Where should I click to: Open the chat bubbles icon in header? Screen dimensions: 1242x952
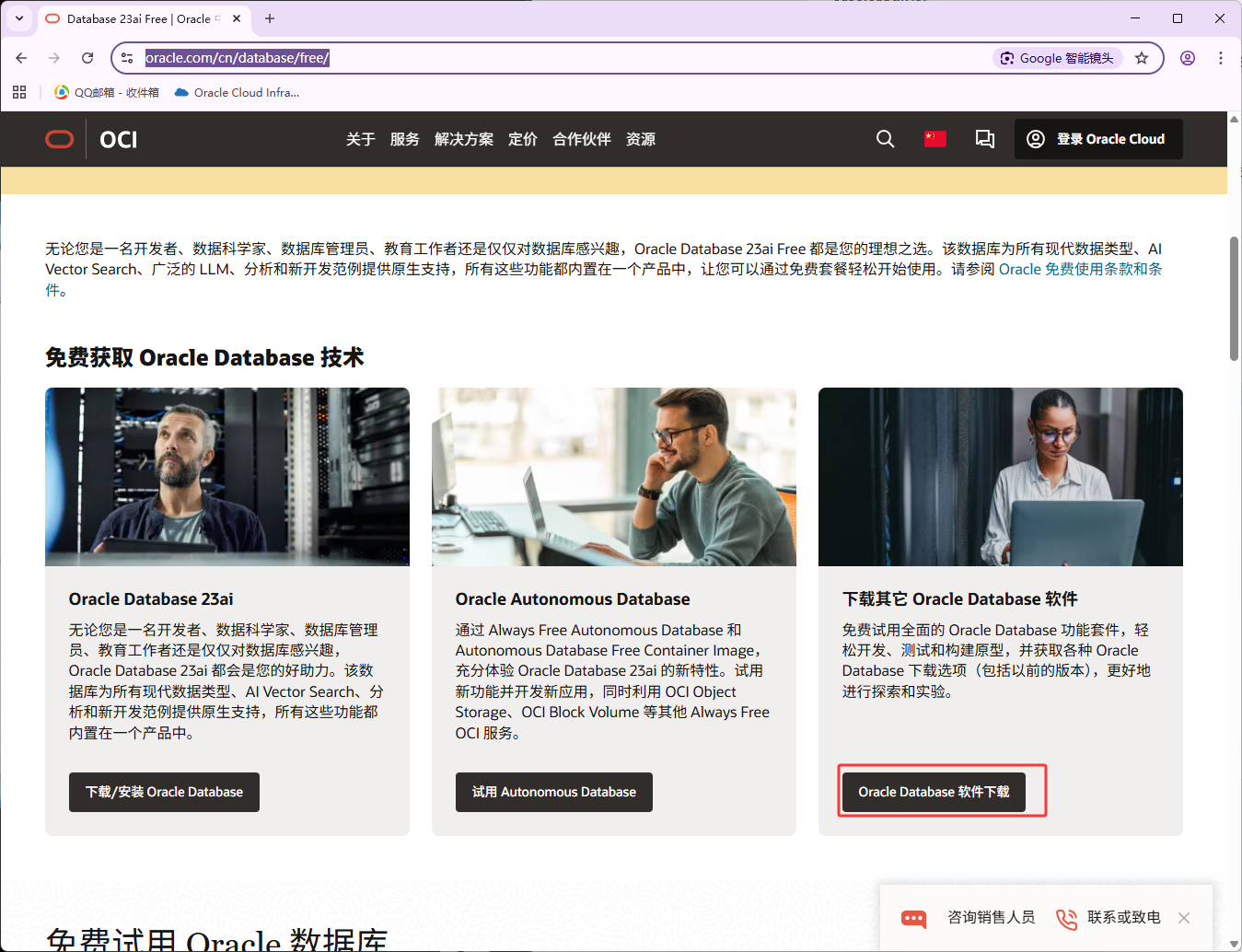pyautogui.click(x=985, y=139)
